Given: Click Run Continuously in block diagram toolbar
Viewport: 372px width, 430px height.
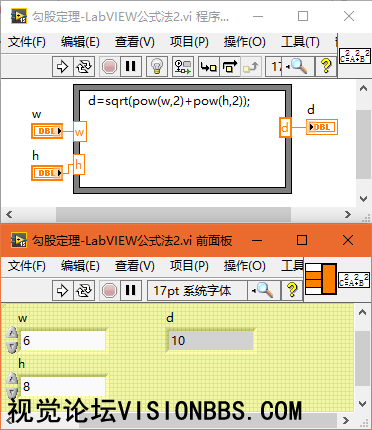Looking at the screenshot, I should pyautogui.click(x=83, y=67).
